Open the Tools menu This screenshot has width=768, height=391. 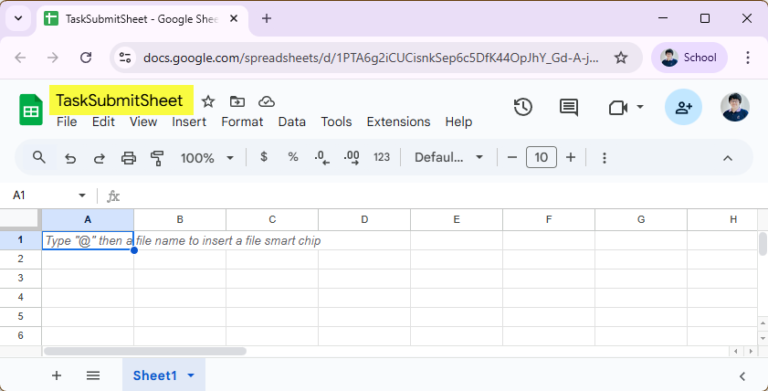336,122
